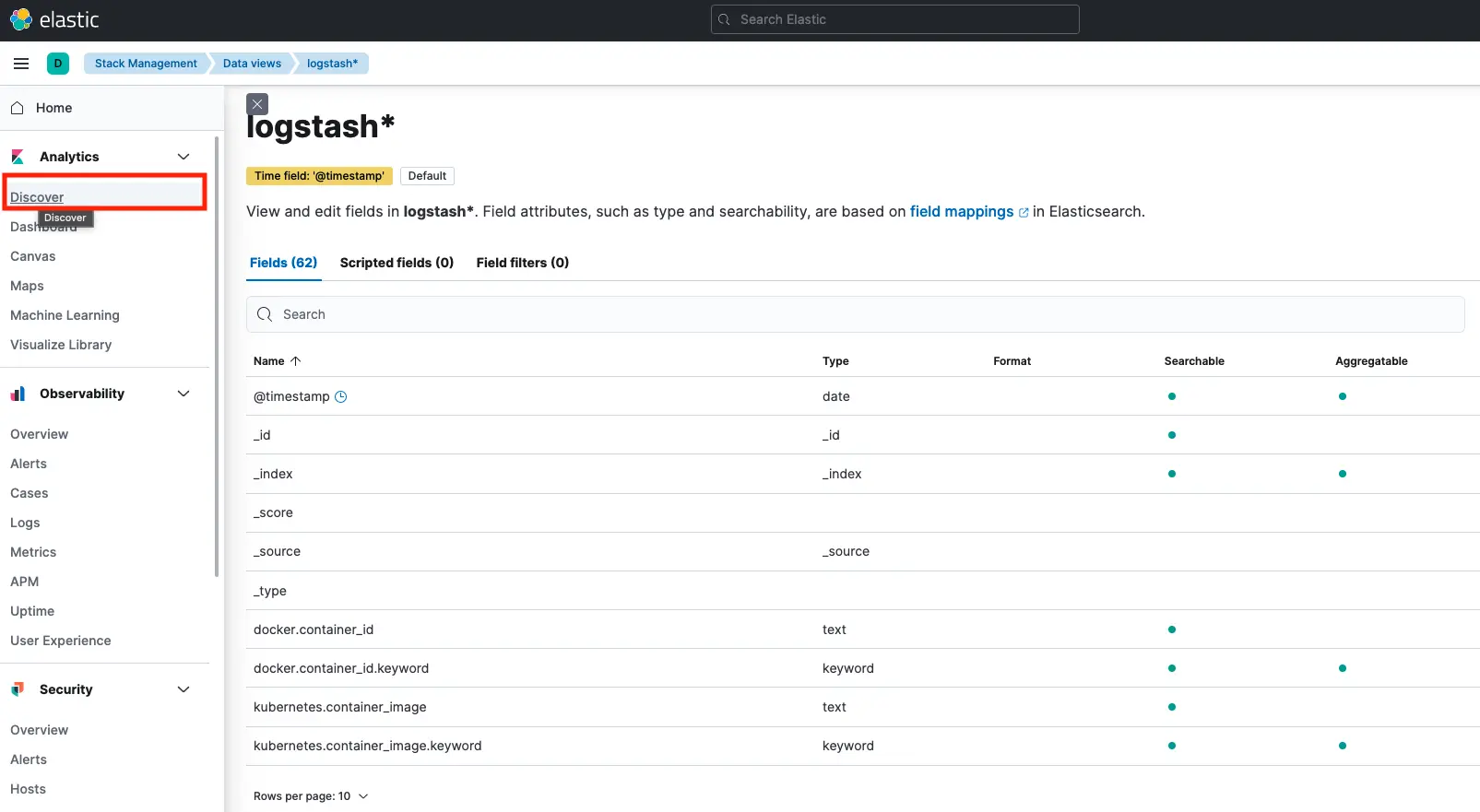
Task: Click the Elastic logo icon
Action: tap(20, 19)
